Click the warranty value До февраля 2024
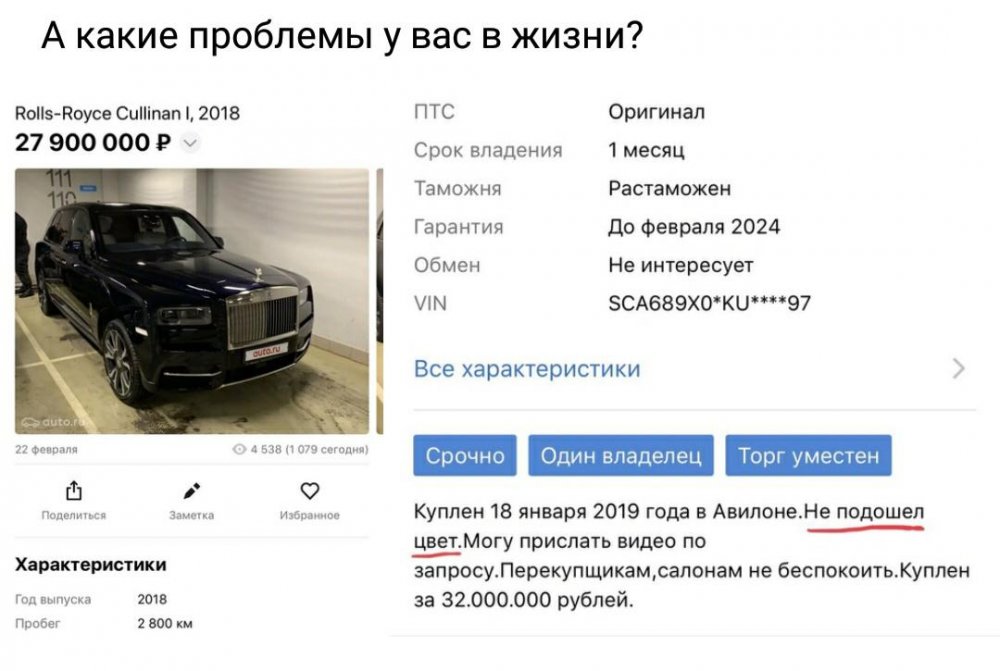The image size is (1000, 671). point(694,227)
